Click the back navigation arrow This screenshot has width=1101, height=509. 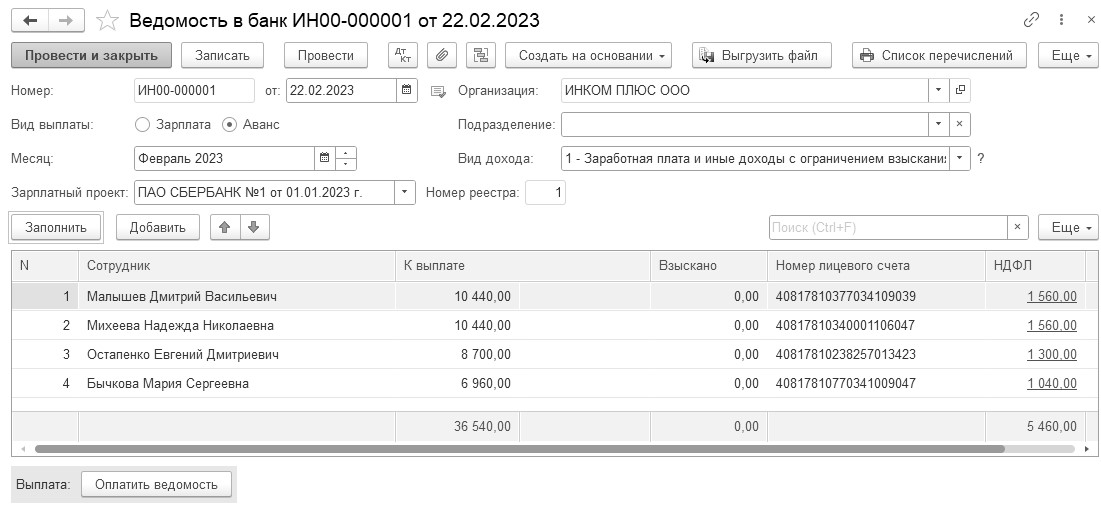pos(30,20)
